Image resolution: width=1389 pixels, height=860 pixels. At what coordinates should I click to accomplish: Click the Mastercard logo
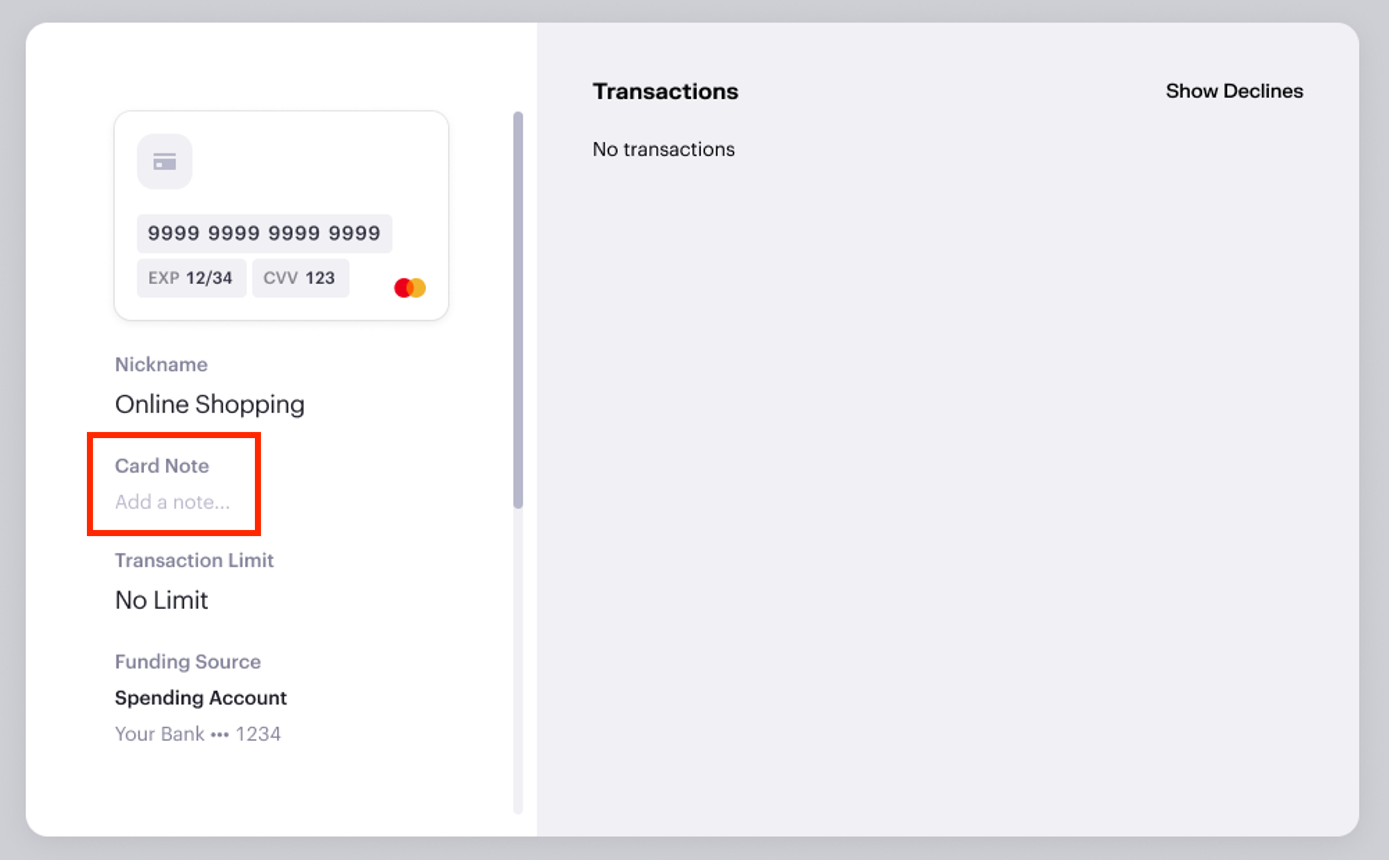pyautogui.click(x=409, y=286)
